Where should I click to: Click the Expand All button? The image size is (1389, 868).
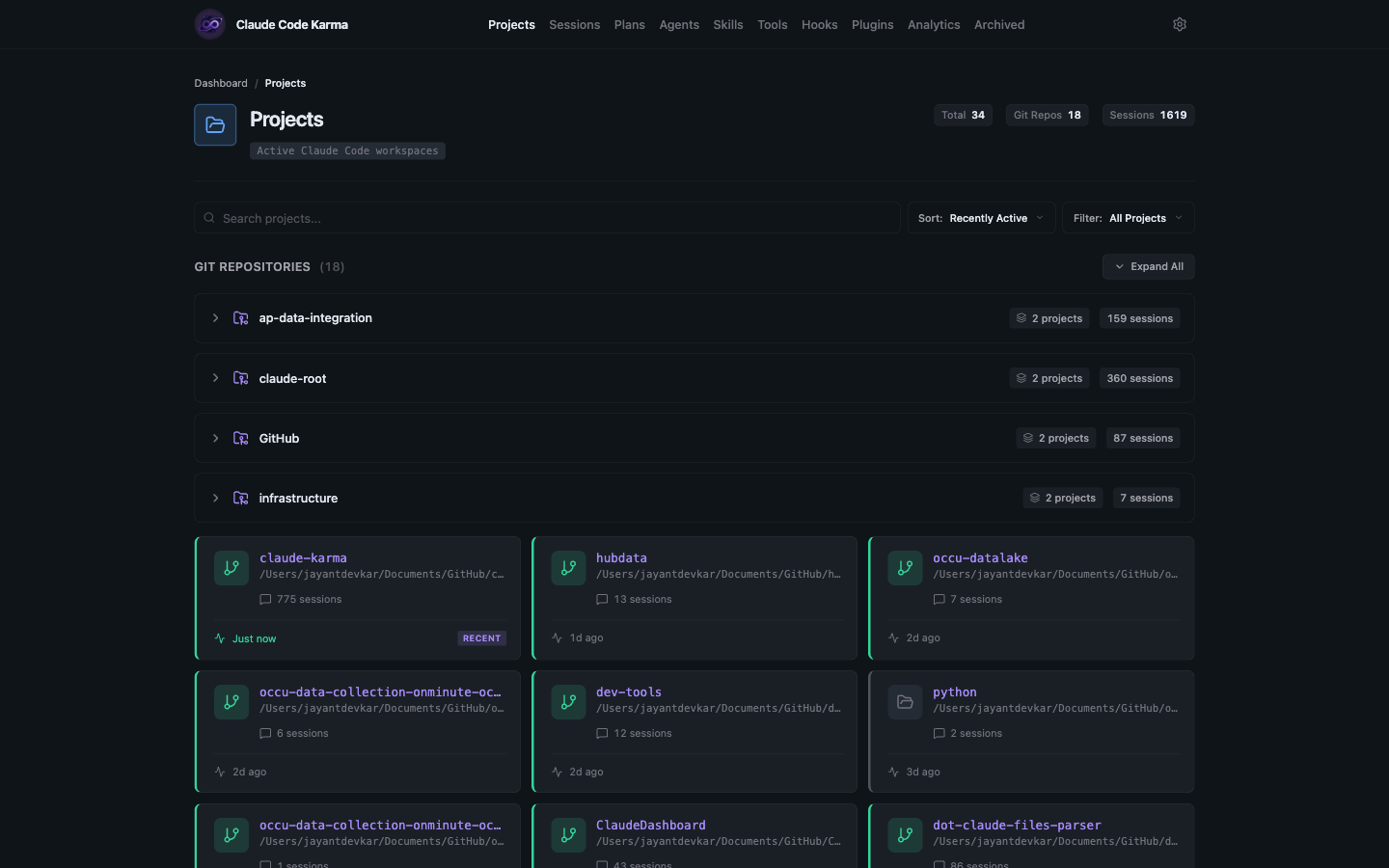pos(1148,266)
